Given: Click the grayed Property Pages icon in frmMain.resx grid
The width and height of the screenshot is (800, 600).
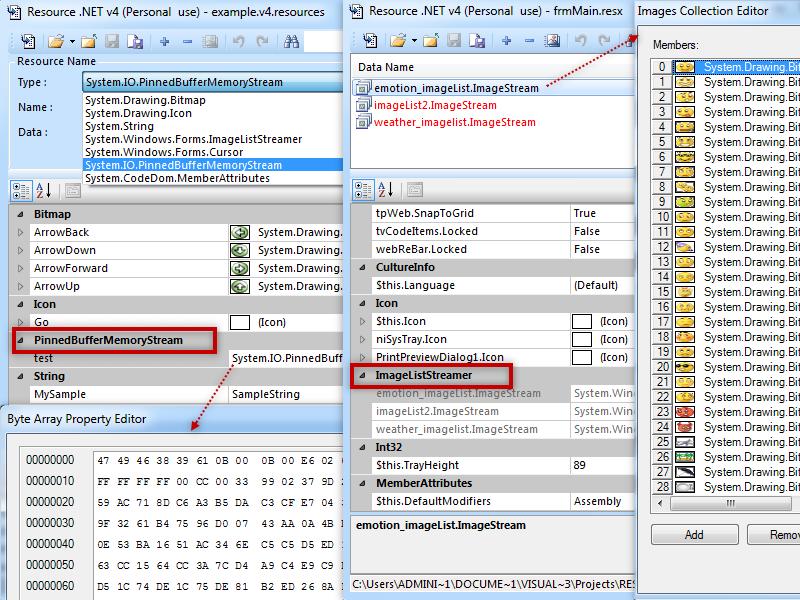Looking at the screenshot, I should 415,190.
